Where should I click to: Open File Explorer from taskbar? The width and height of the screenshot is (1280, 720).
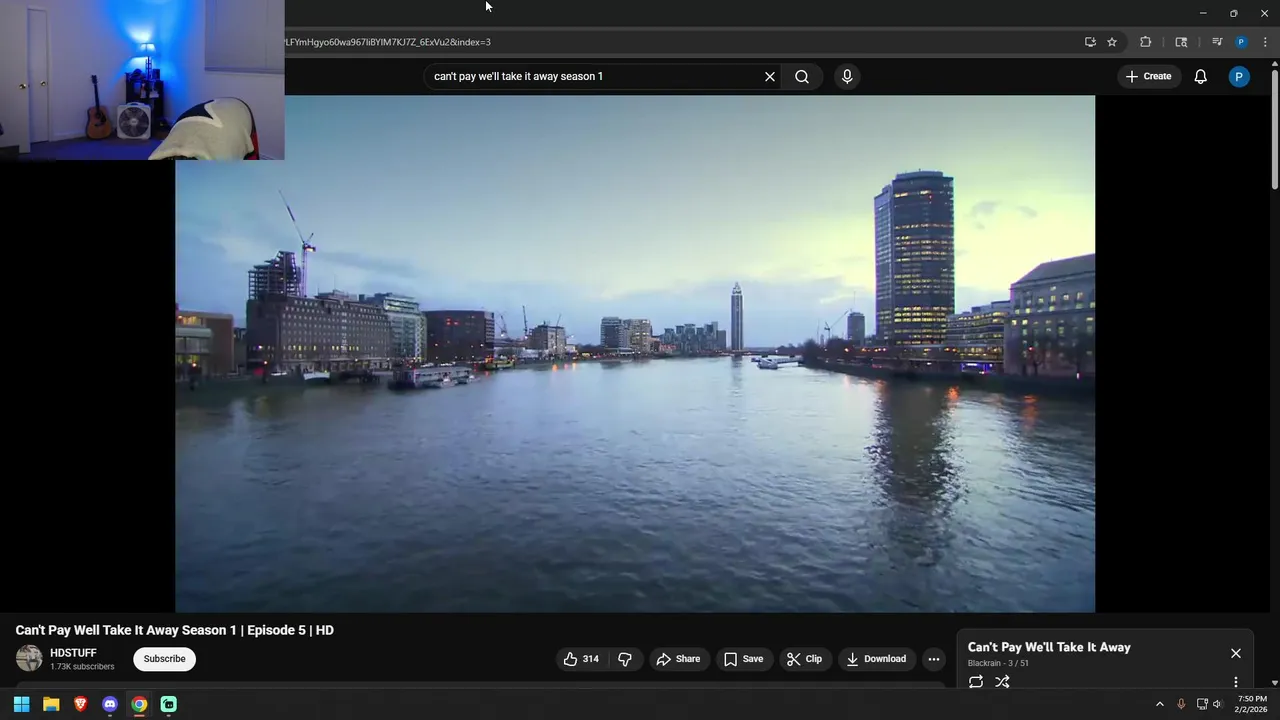tap(51, 704)
